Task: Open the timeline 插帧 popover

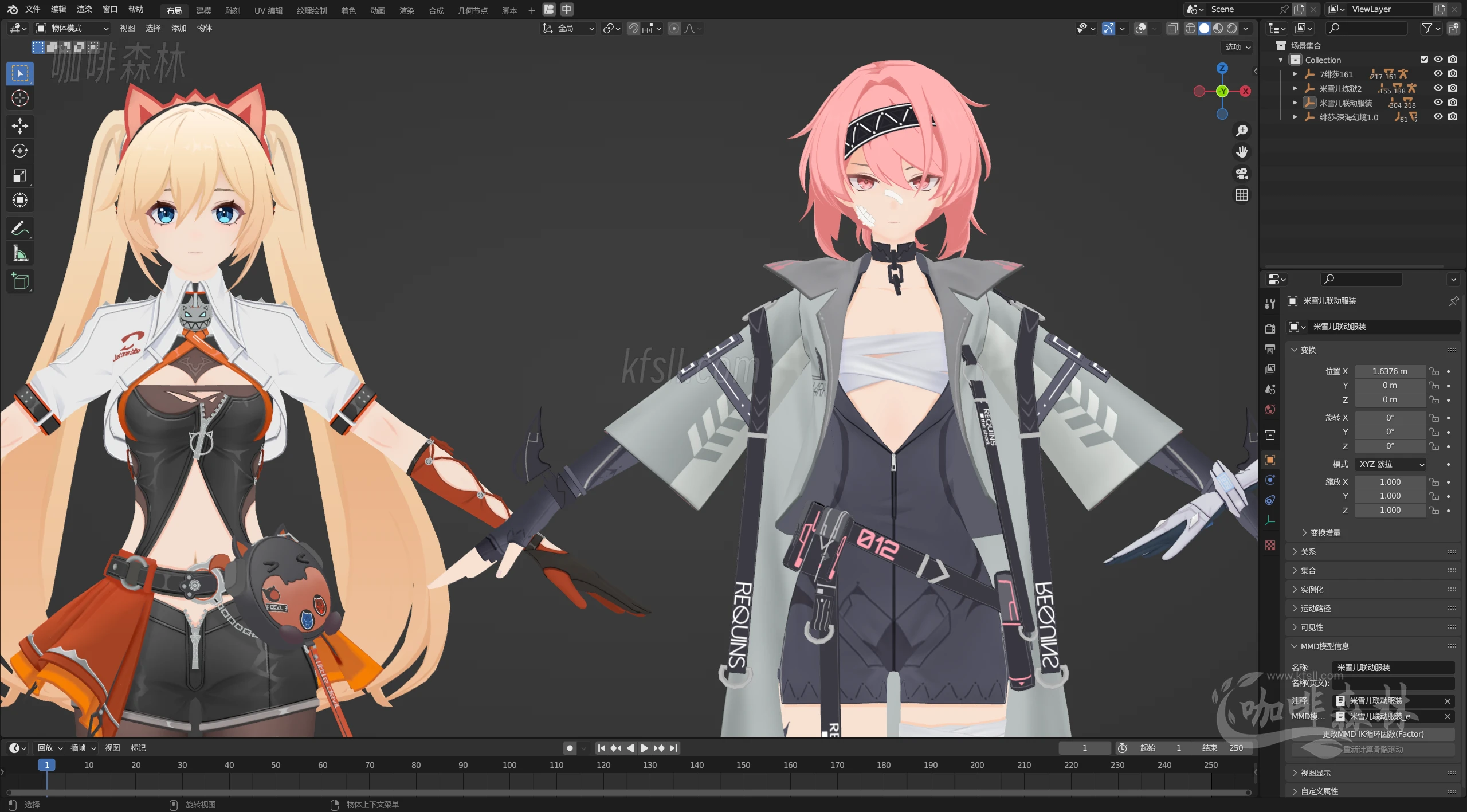Action: coord(83,748)
